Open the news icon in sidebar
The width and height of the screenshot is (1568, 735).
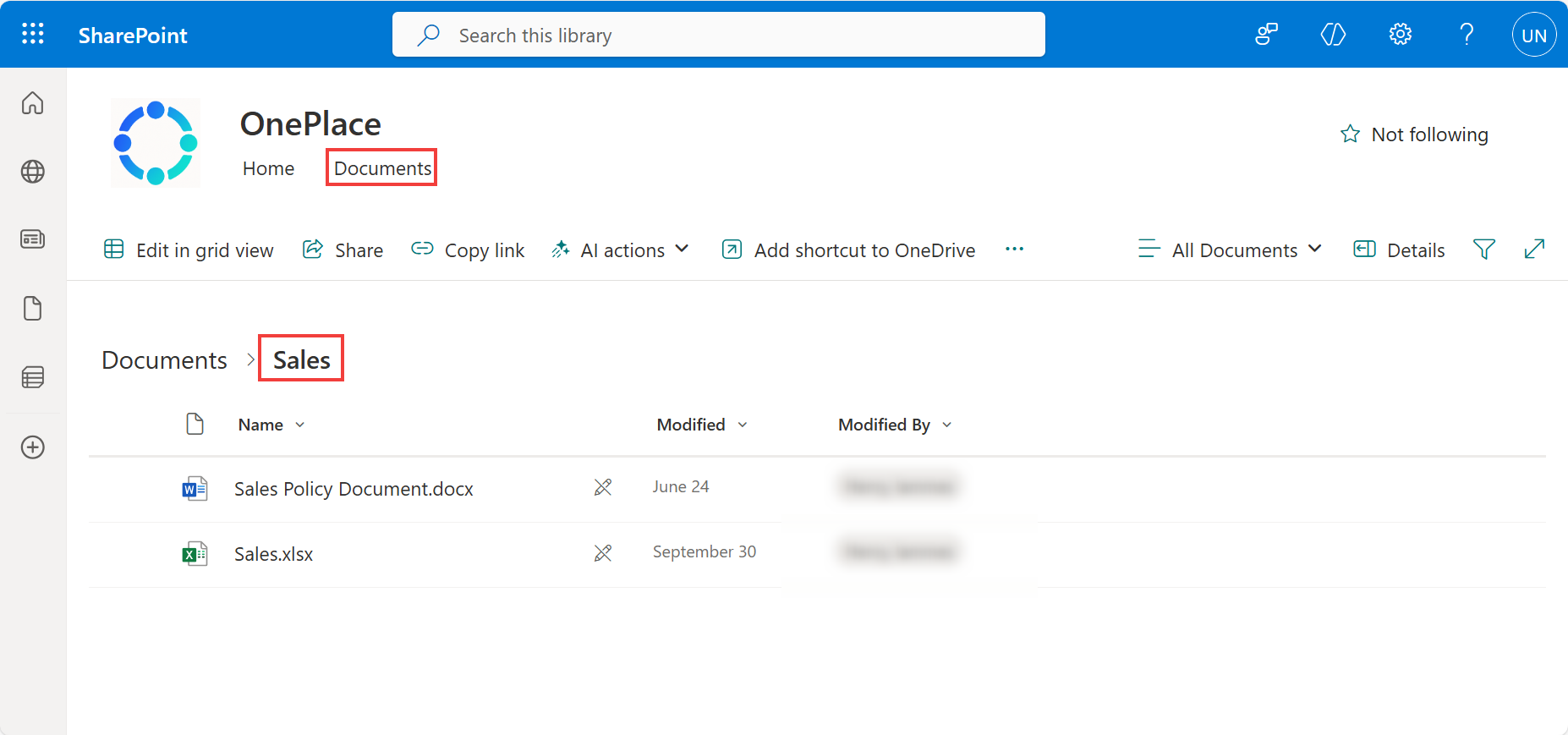pyautogui.click(x=33, y=239)
